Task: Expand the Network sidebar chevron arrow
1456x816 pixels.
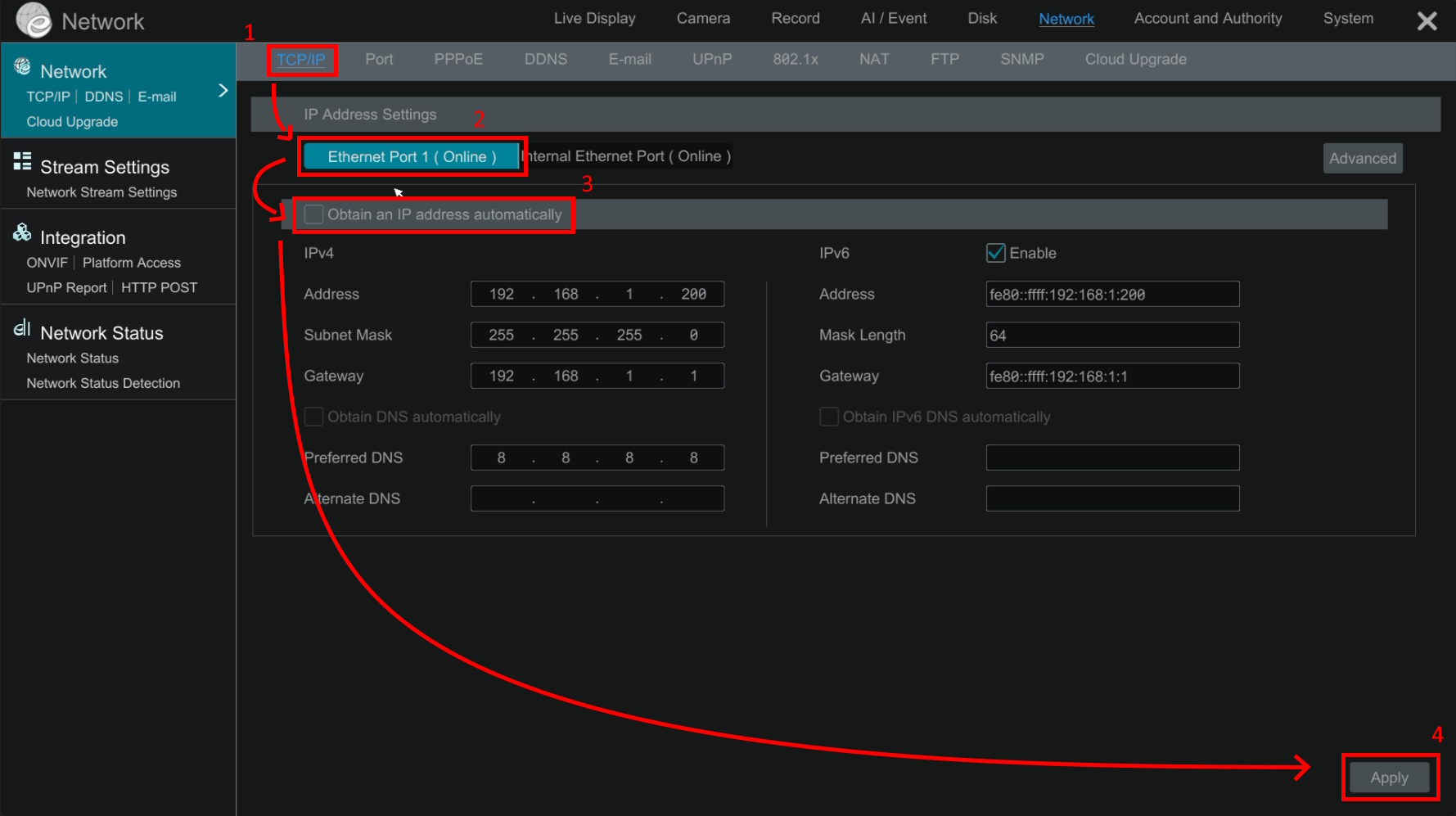Action: click(x=223, y=91)
